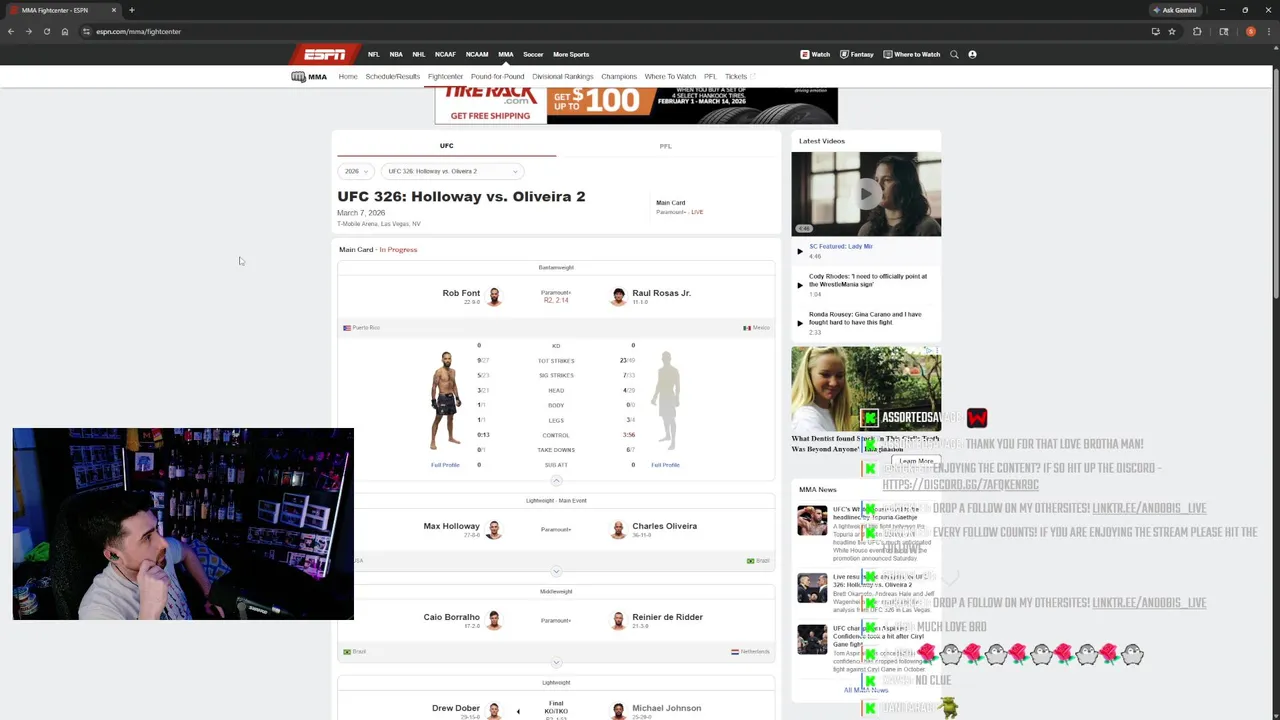Click the Michael Johnson name
The width and height of the screenshot is (1280, 720).
point(666,708)
